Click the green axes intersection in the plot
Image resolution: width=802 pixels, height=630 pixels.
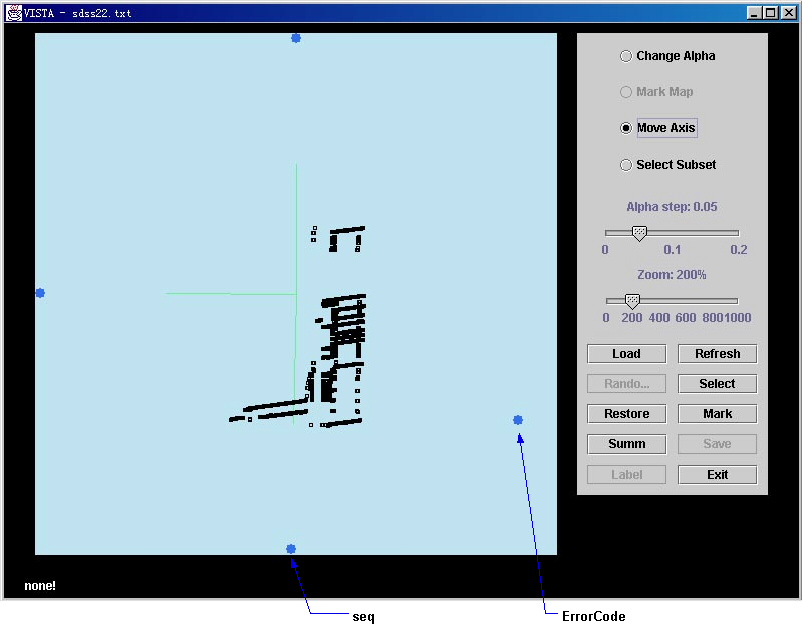tap(296, 294)
